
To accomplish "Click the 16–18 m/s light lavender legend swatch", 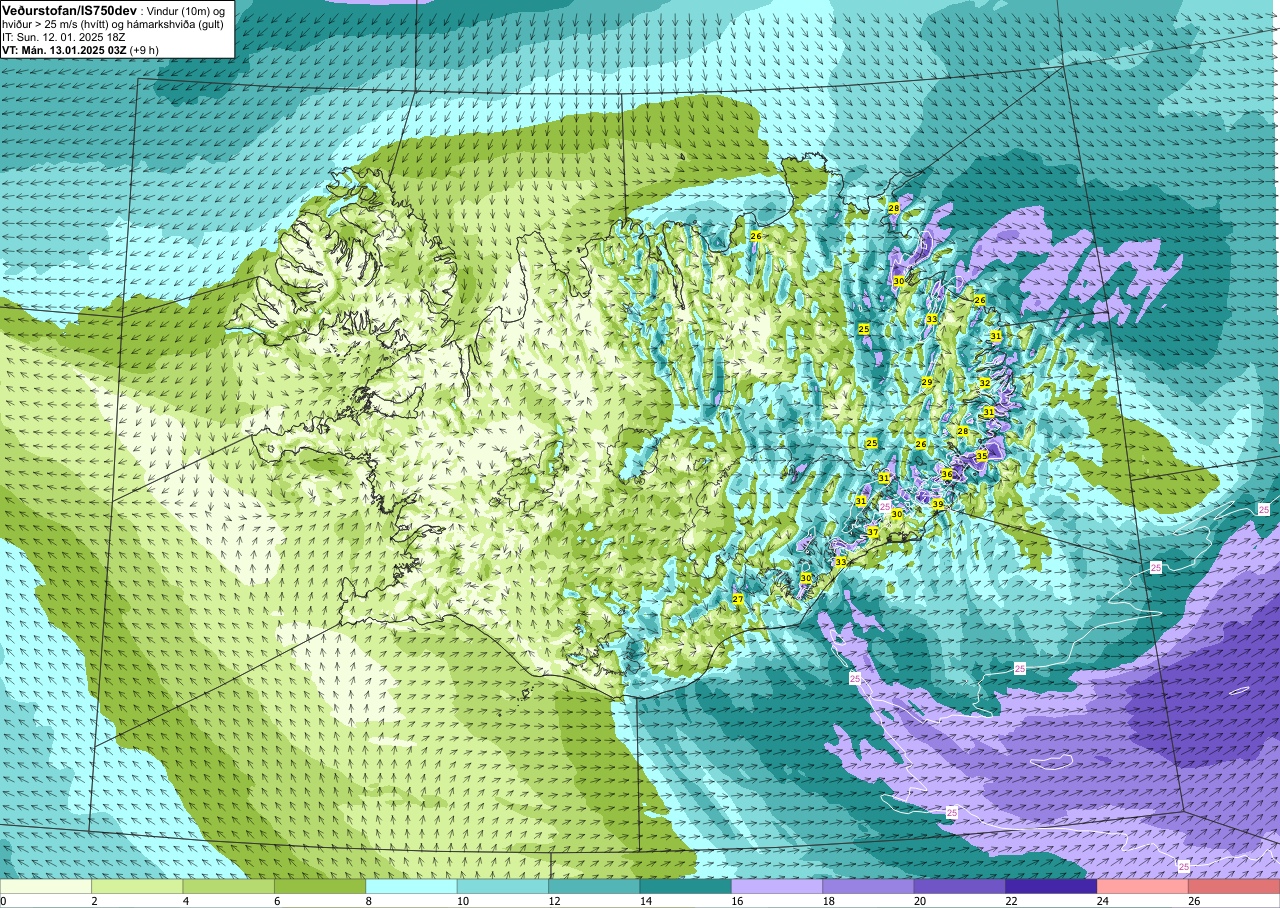I will [x=777, y=886].
